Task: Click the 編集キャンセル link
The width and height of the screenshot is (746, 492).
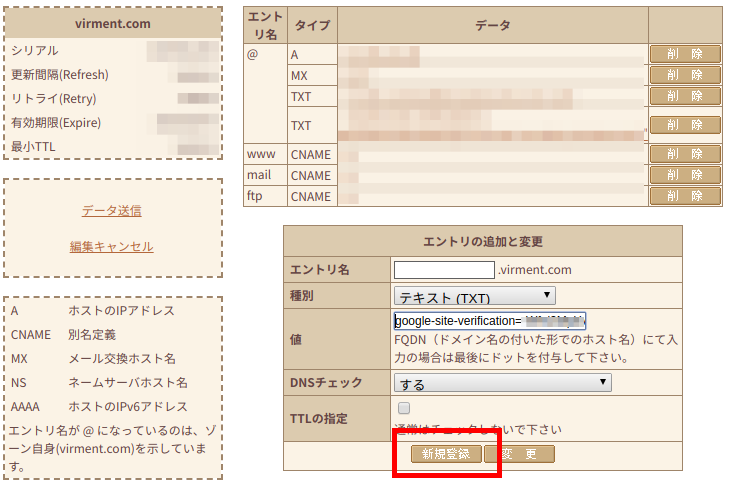Action: [111, 247]
